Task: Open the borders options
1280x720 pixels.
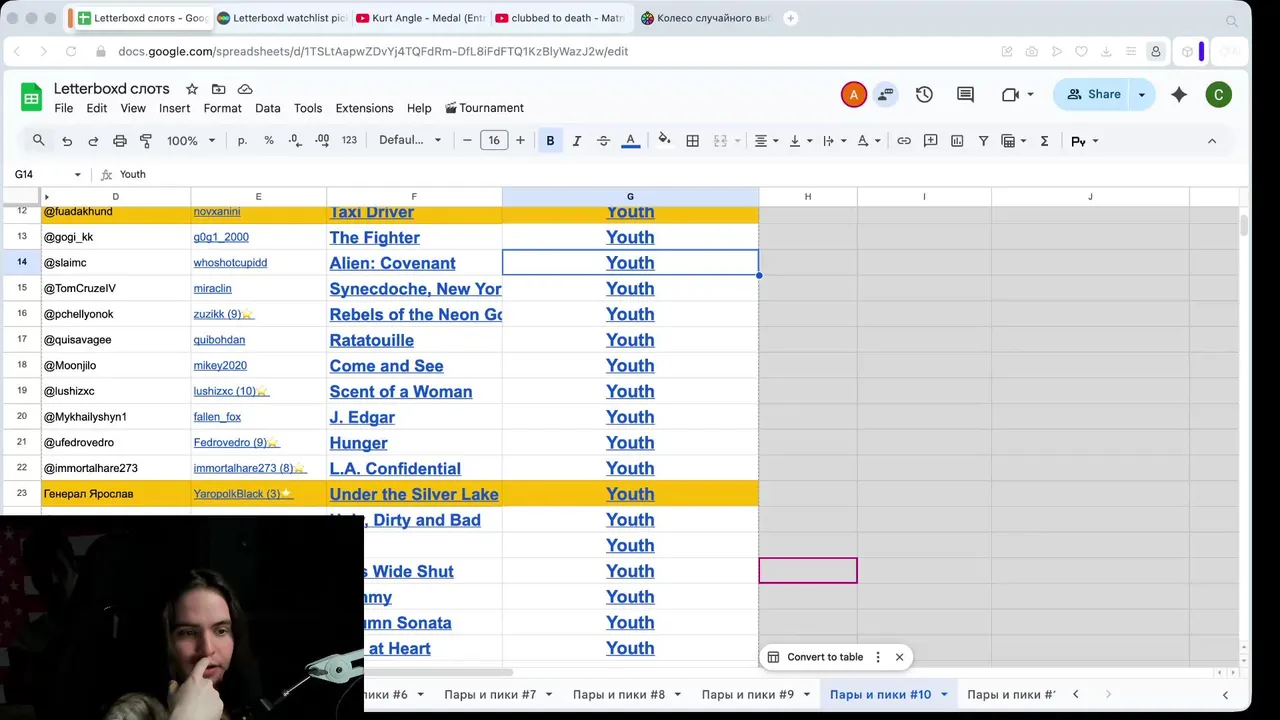Action: click(692, 141)
